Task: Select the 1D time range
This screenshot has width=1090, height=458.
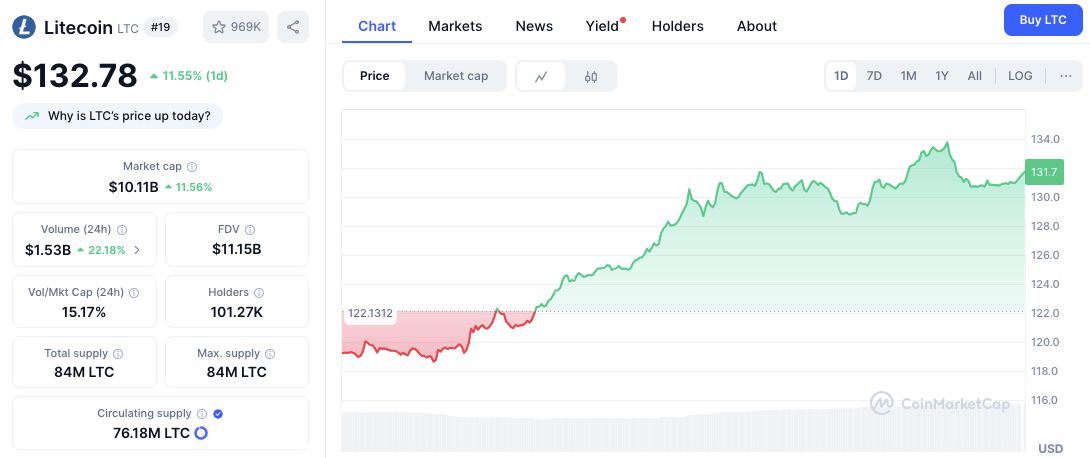Action: pos(841,76)
